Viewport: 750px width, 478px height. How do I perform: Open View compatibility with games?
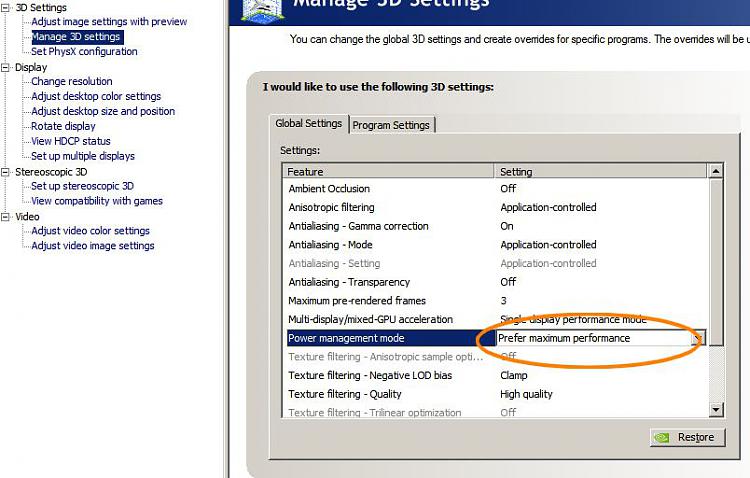click(97, 201)
